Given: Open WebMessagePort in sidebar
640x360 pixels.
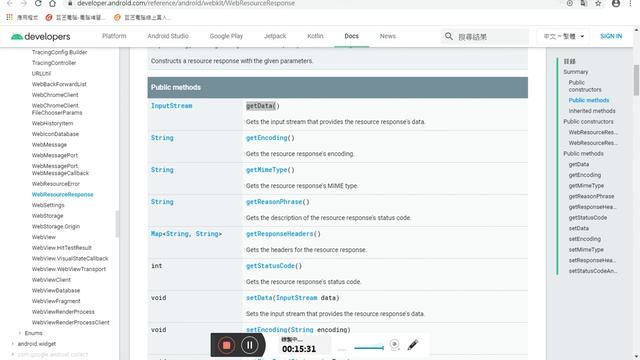Looking at the screenshot, I should [x=55, y=155].
